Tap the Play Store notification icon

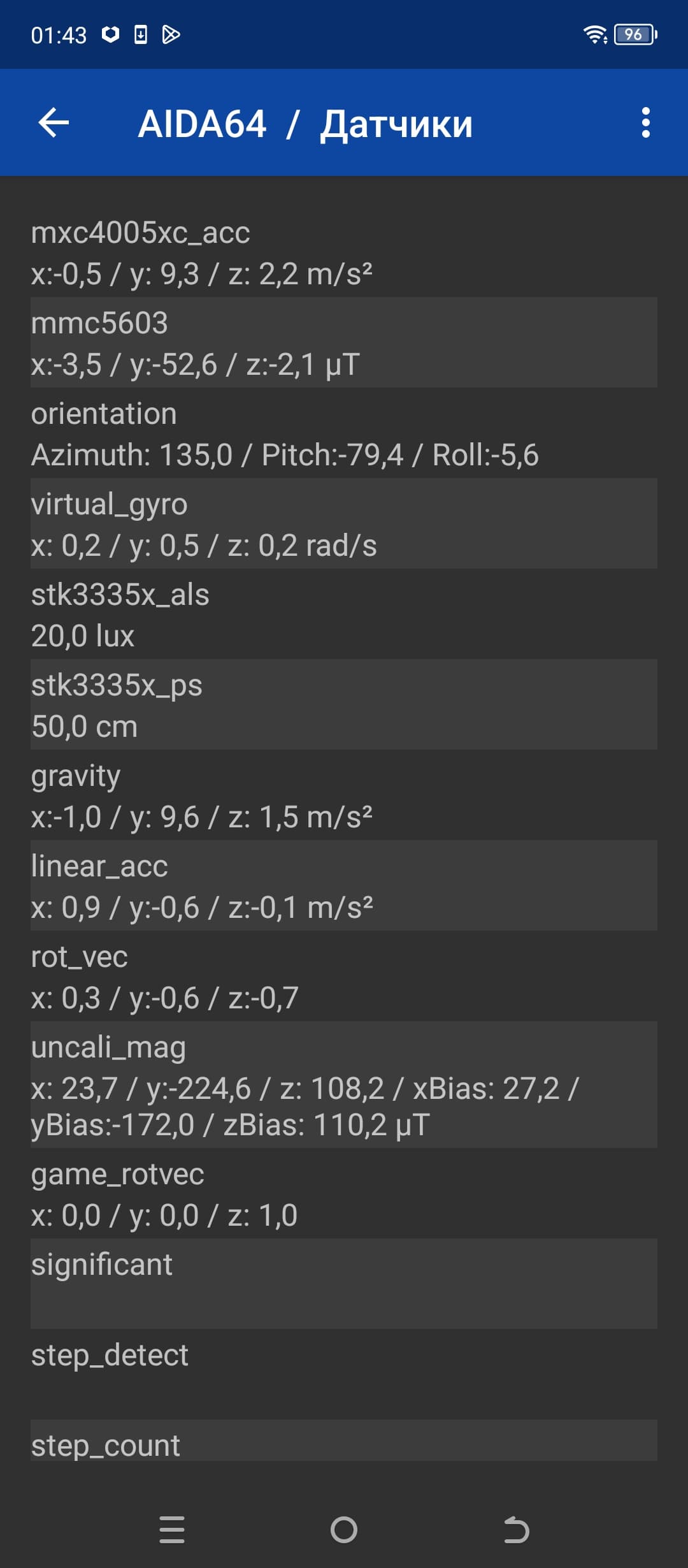tap(171, 34)
